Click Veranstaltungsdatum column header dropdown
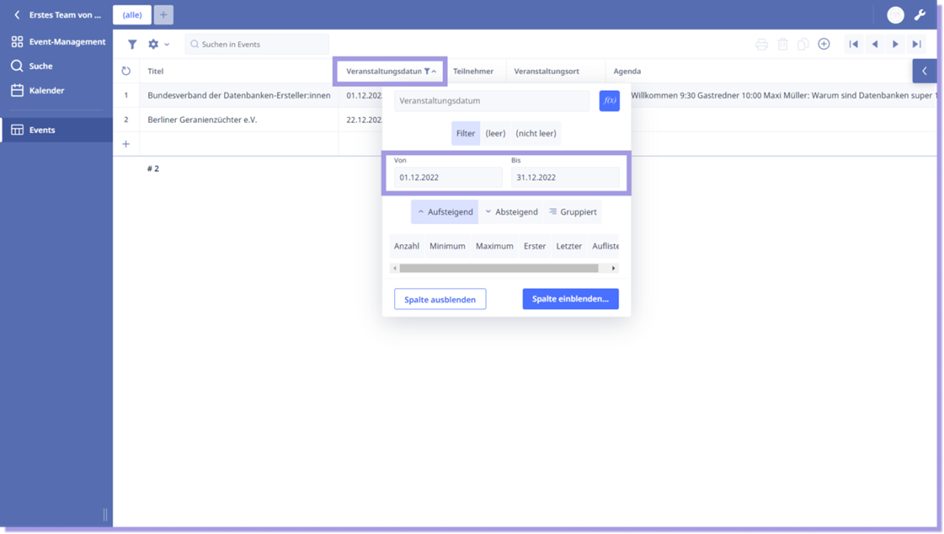Image resolution: width=944 pixels, height=534 pixels. 390,71
